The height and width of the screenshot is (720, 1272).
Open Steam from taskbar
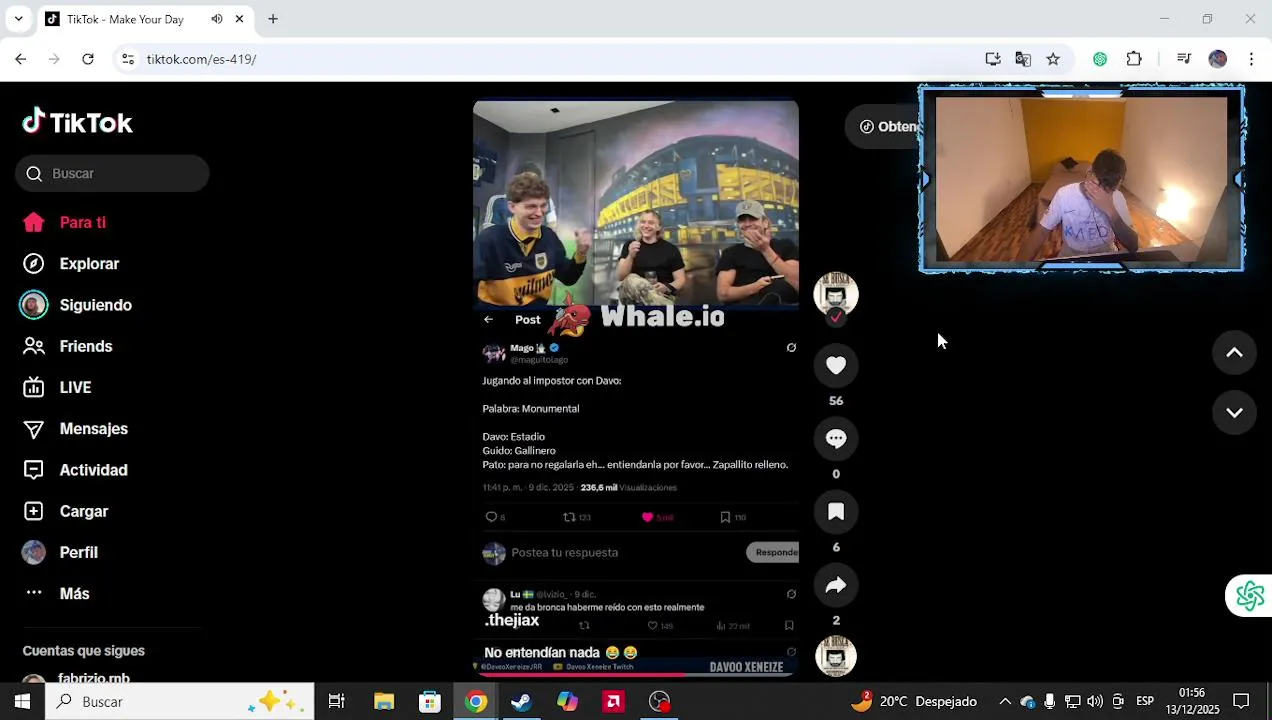521,702
